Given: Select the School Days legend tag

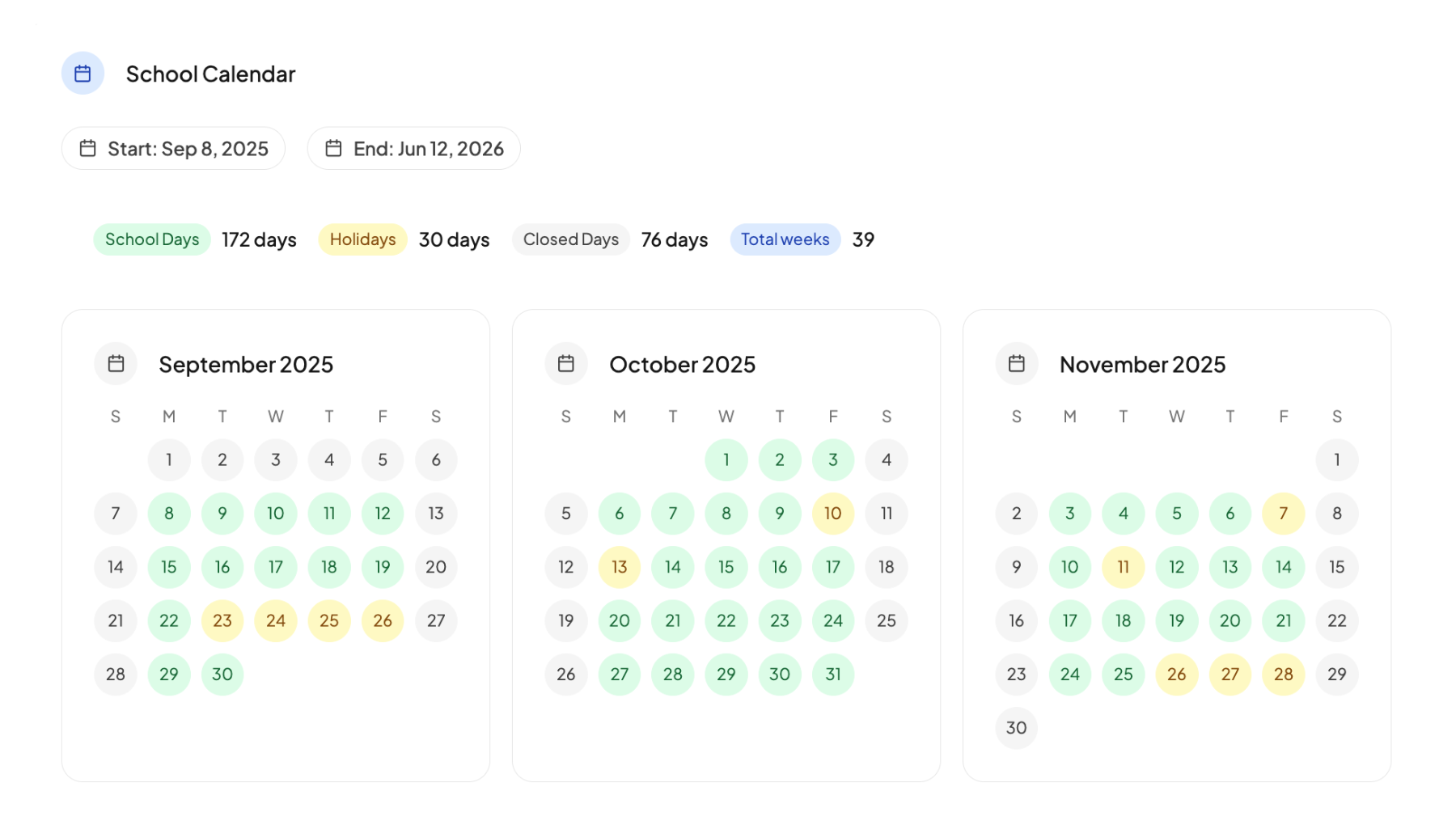Looking at the screenshot, I should click(x=152, y=239).
